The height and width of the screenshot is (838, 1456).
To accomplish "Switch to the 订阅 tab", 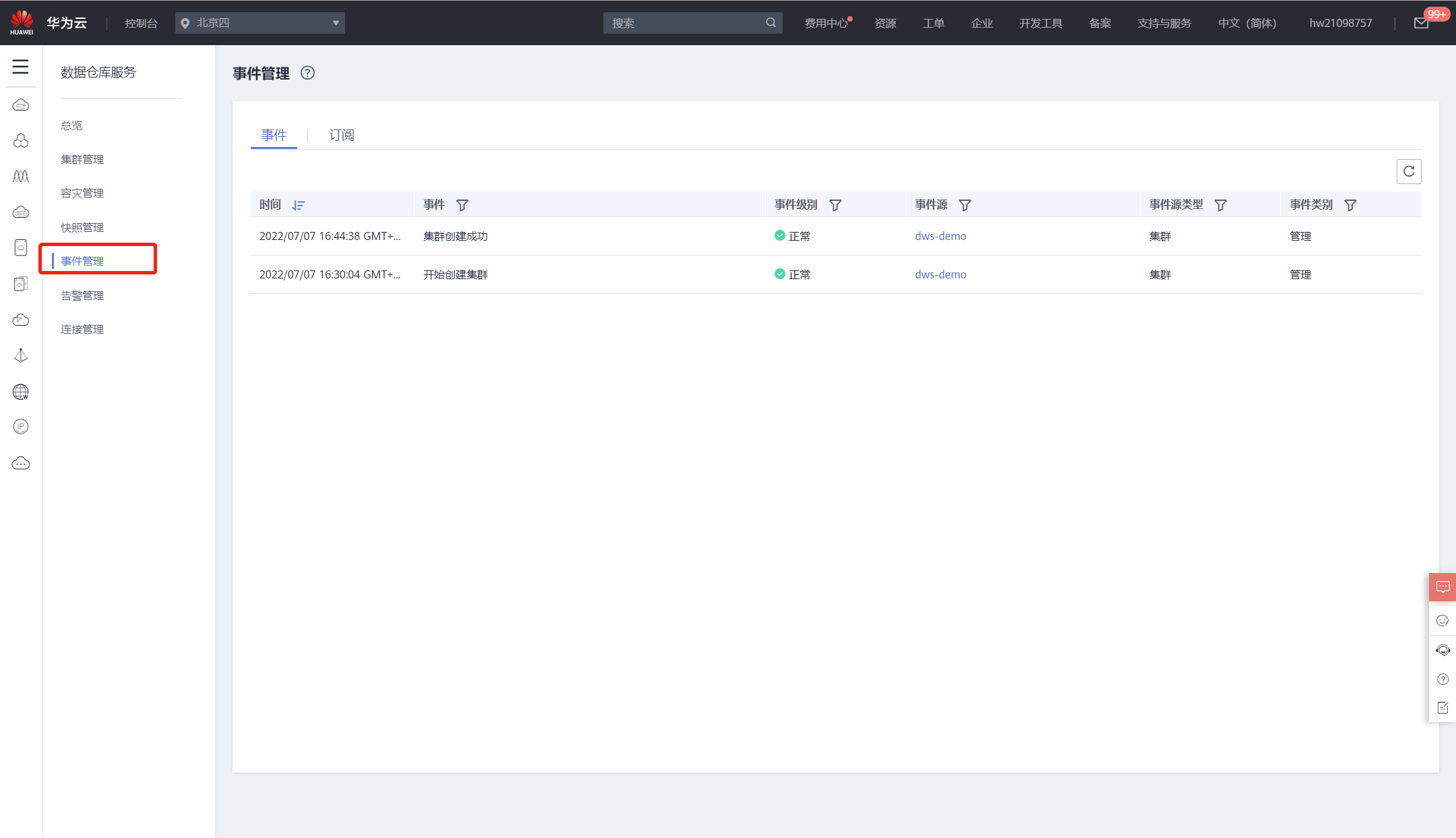I will point(341,135).
